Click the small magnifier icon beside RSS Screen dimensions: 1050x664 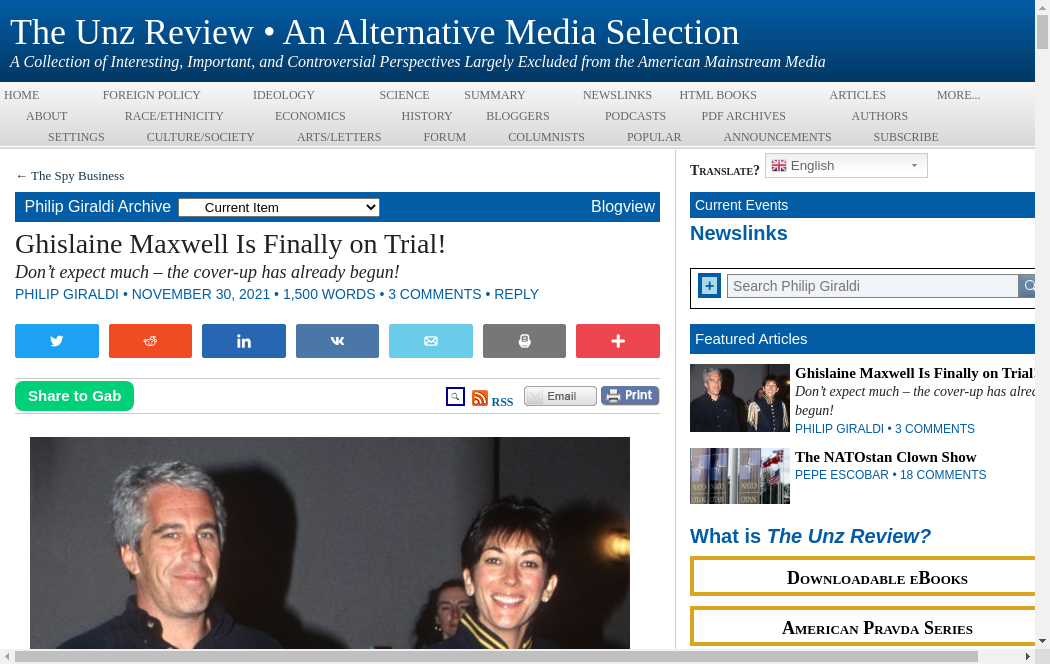click(x=455, y=397)
